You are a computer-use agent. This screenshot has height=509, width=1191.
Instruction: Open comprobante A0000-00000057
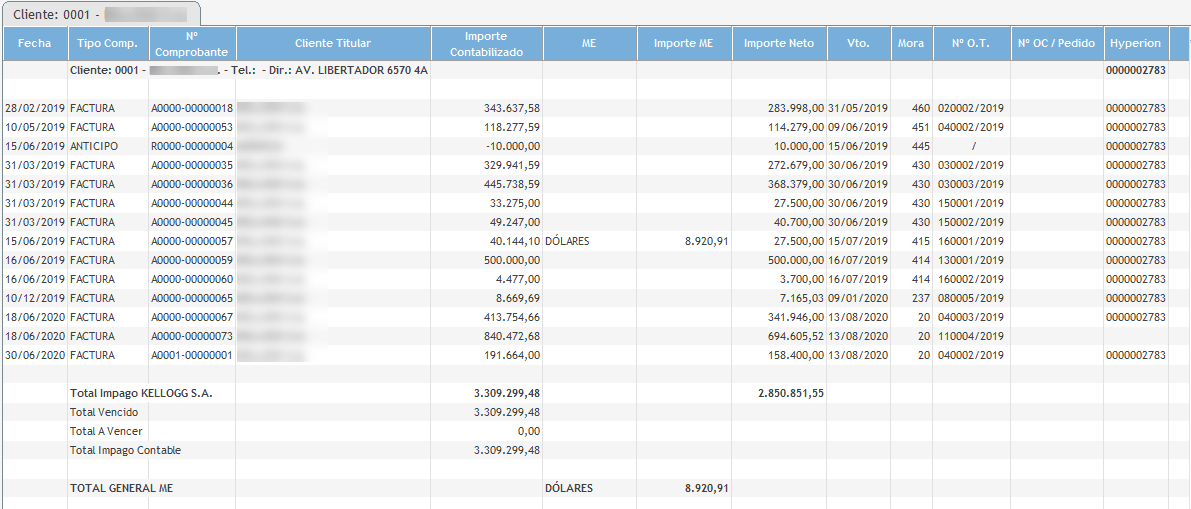coord(192,241)
